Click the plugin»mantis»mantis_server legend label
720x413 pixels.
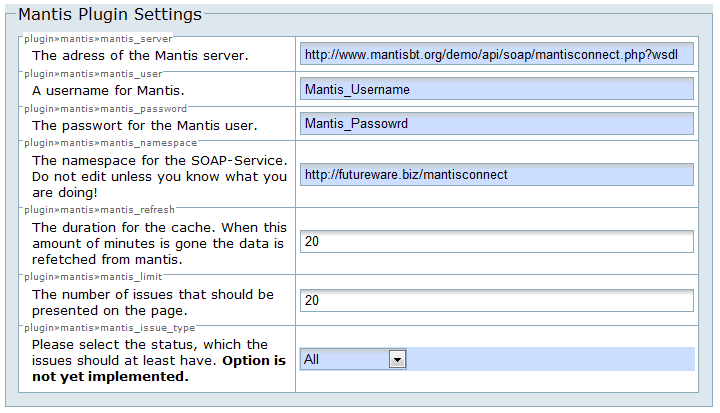click(98, 39)
